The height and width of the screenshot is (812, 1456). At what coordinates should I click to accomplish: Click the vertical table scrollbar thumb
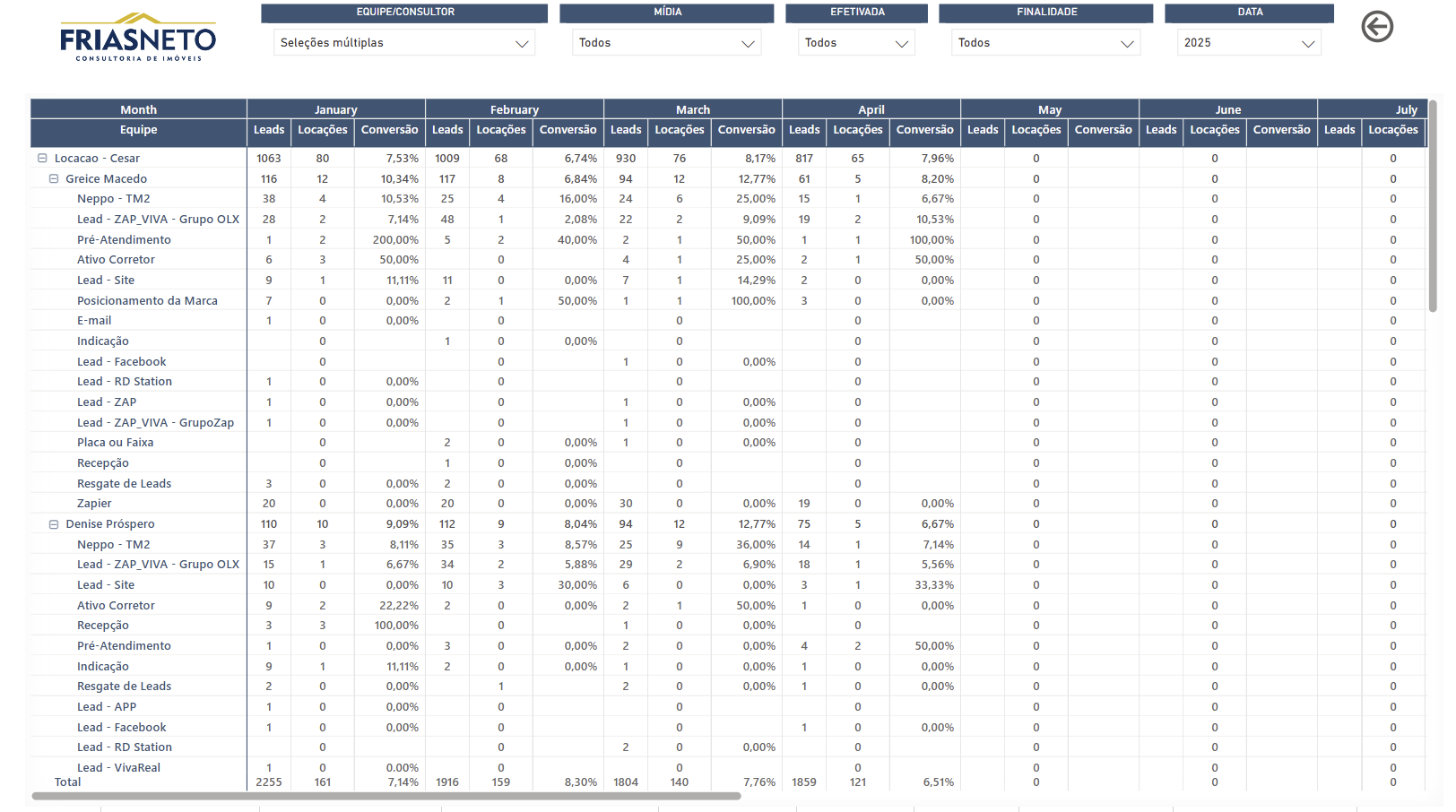[x=1433, y=206]
